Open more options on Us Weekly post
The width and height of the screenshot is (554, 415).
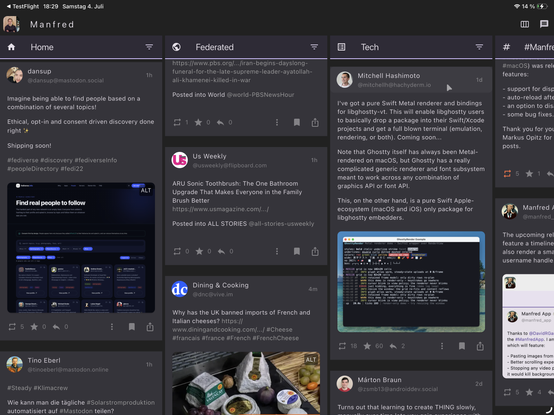(x=277, y=251)
